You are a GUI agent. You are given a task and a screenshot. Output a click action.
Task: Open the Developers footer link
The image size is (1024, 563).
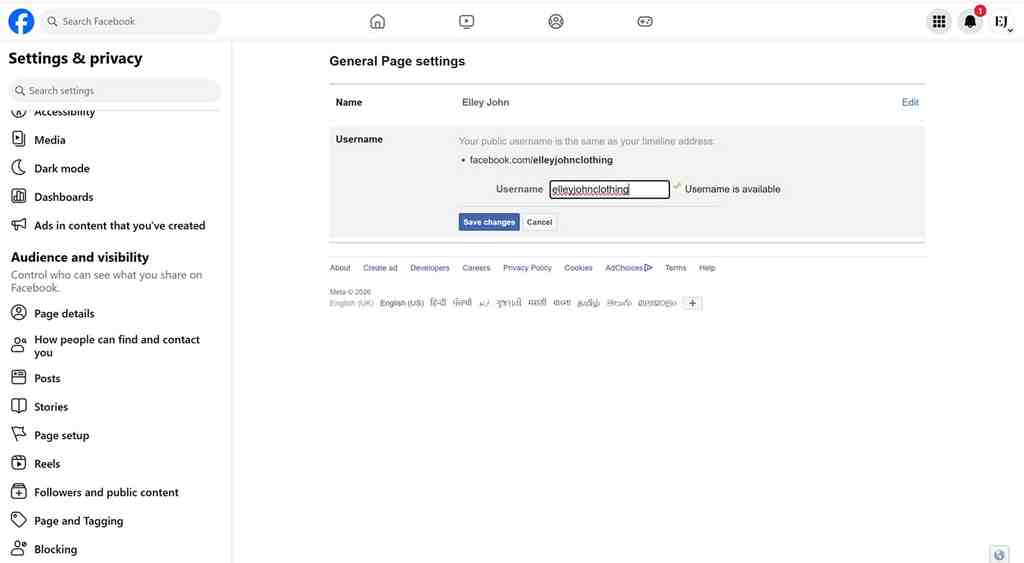click(430, 268)
